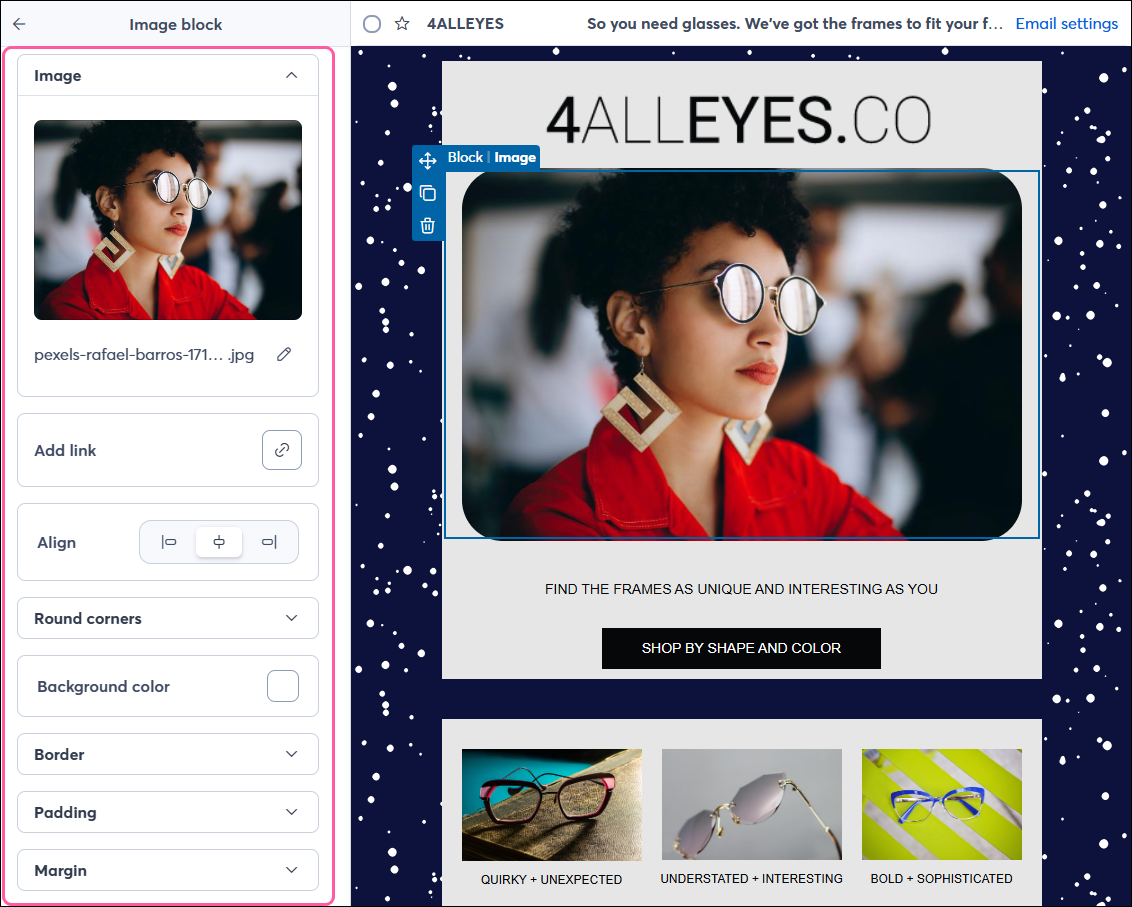Select the Block breadcrumb tab label

click(x=465, y=157)
